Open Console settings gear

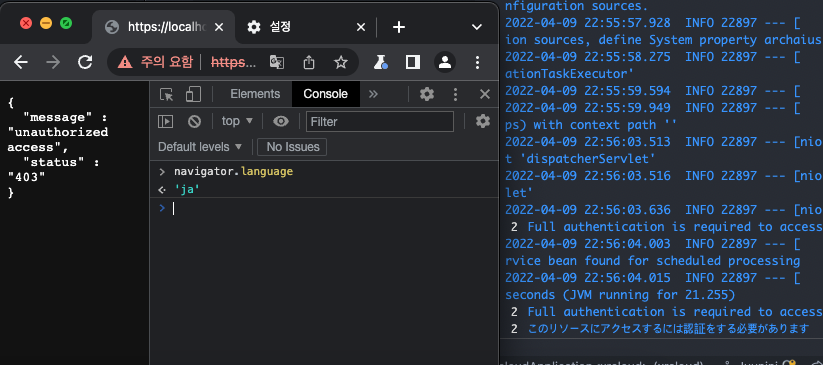[482, 121]
